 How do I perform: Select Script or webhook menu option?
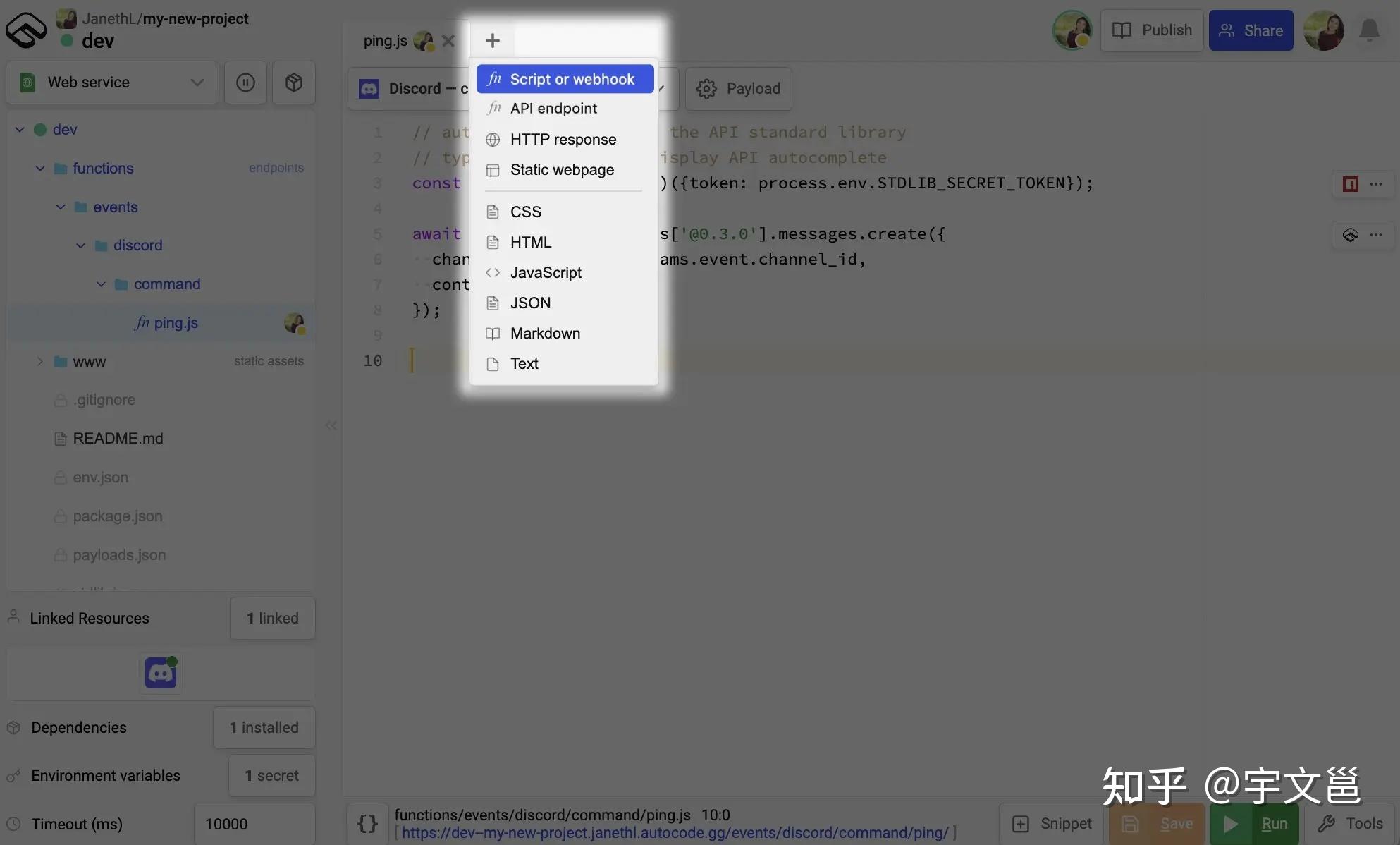coord(565,79)
